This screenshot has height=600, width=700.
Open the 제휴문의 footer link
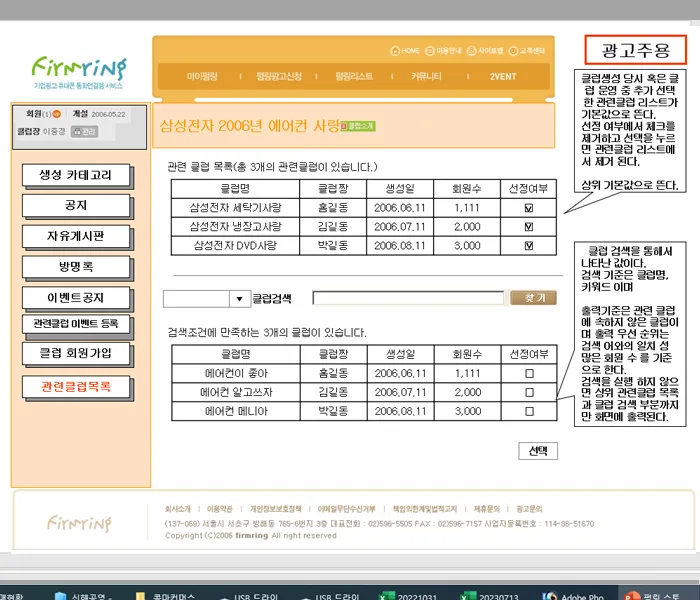click(487, 509)
